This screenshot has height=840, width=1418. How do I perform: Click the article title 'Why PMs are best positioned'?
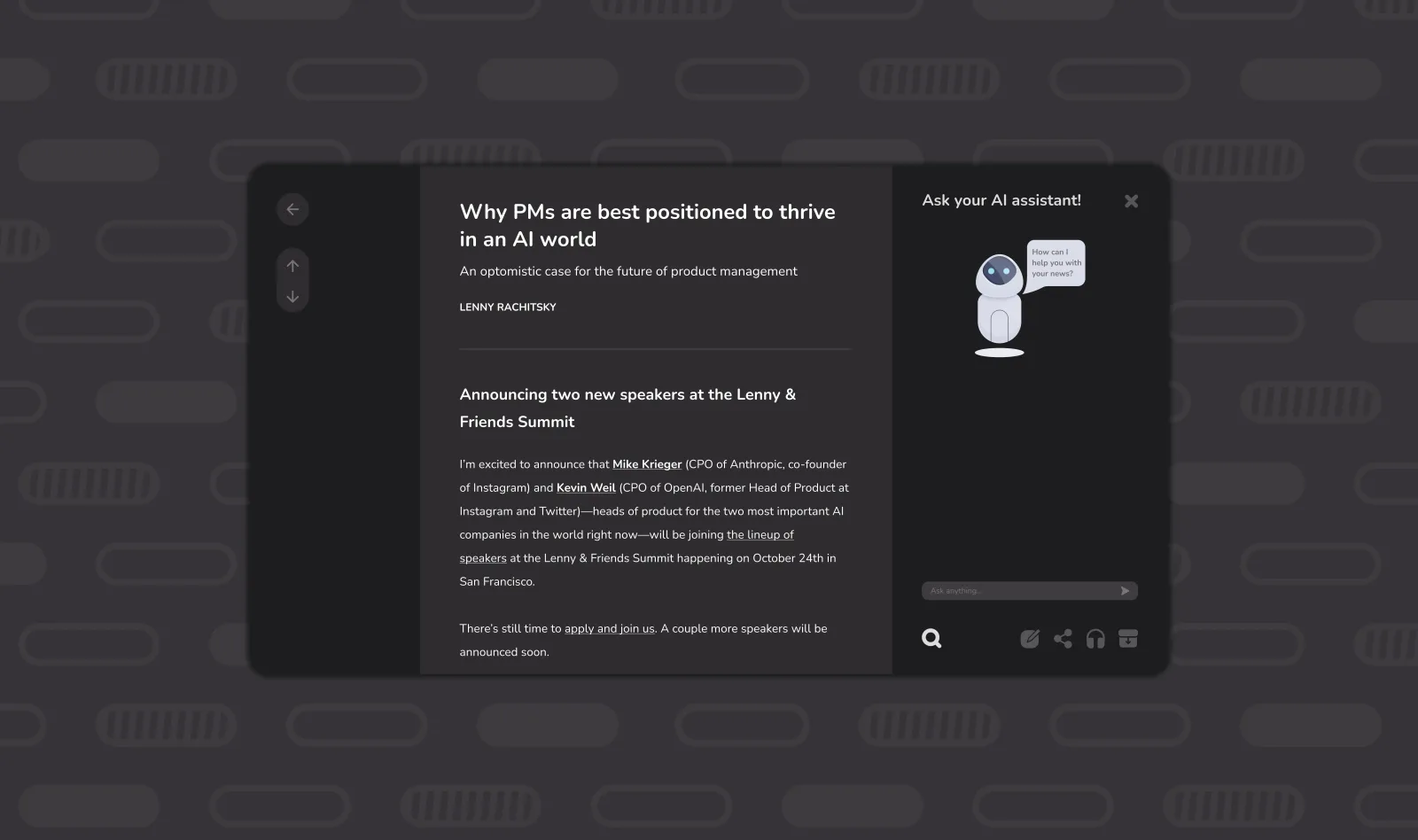[648, 225]
